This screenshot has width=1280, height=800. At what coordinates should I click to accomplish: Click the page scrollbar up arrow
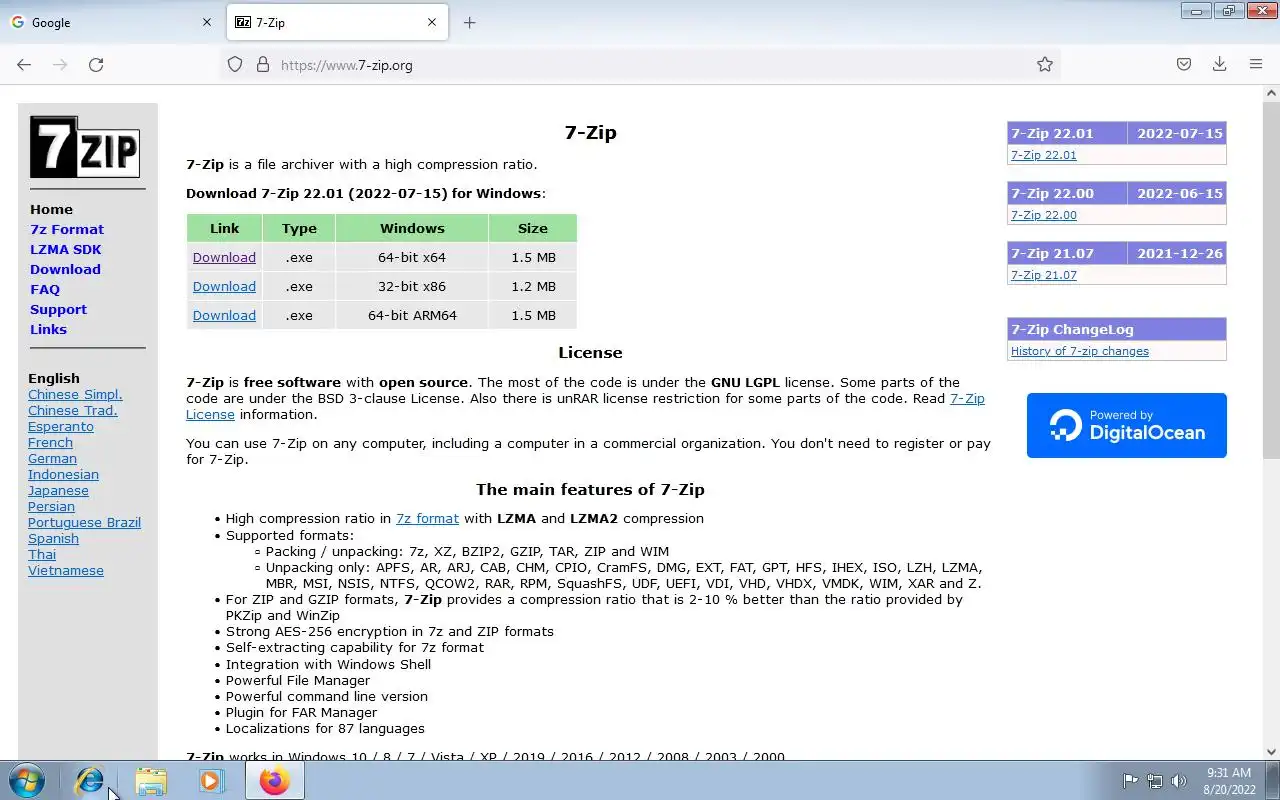[x=1271, y=93]
